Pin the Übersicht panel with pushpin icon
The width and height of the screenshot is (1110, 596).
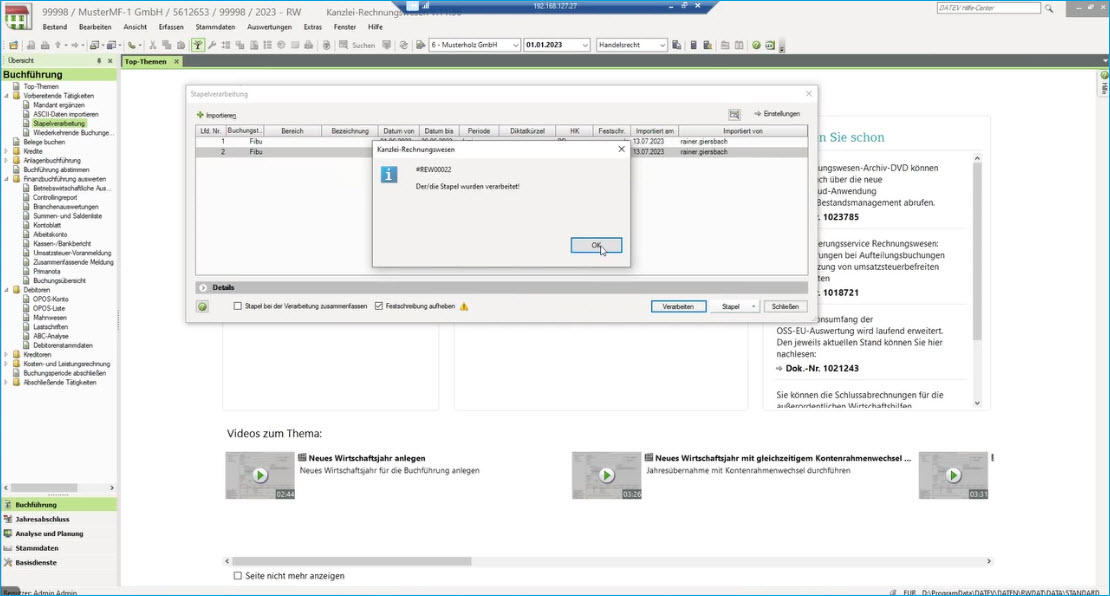click(99, 61)
